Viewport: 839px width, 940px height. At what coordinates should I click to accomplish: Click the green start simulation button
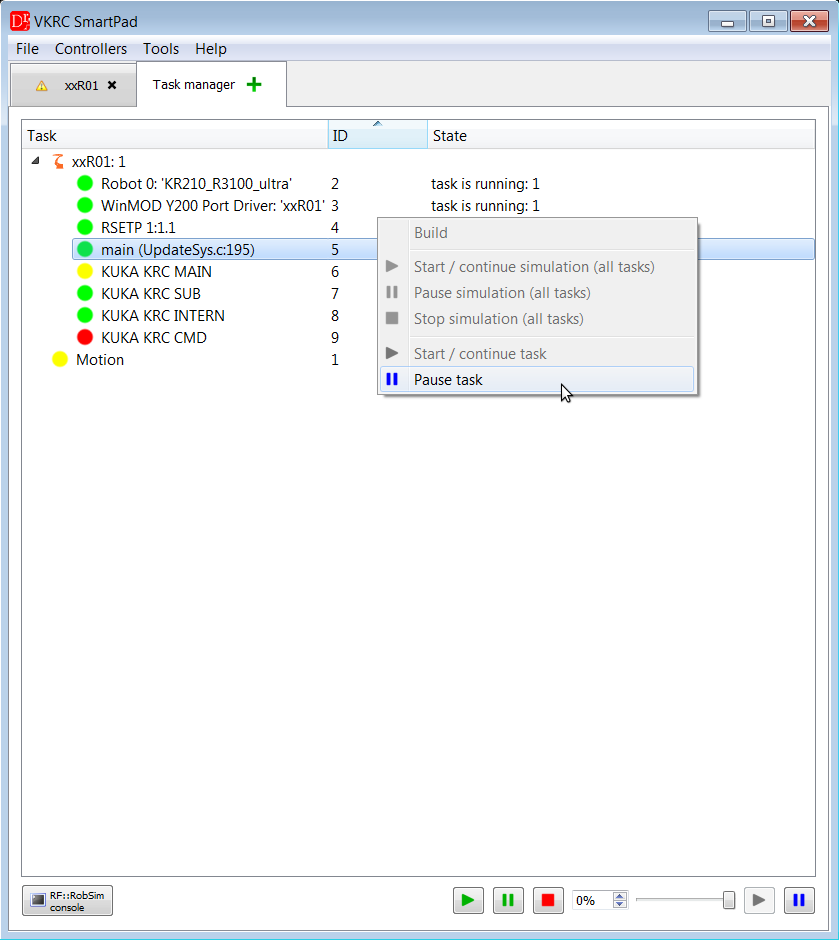click(468, 900)
